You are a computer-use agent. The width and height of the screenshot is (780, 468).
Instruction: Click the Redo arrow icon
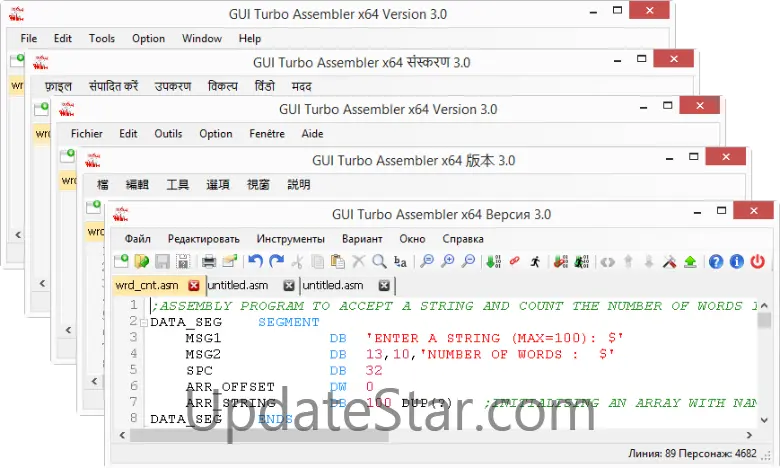276,261
